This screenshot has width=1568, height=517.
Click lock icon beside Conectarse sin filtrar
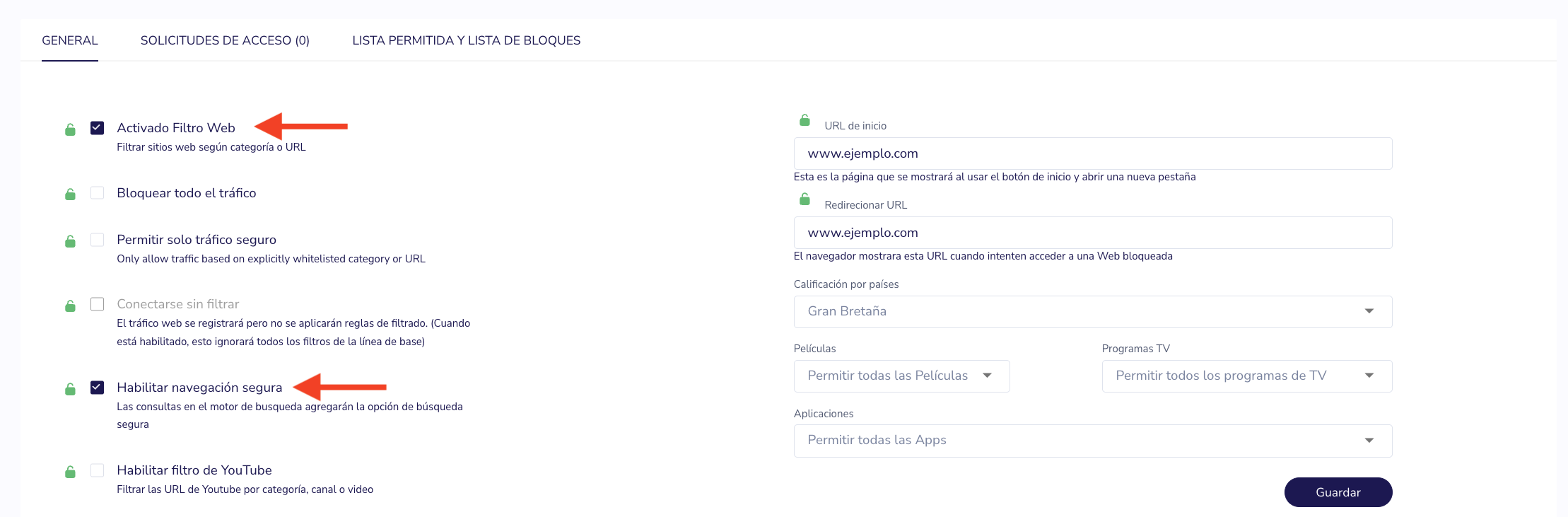[70, 306]
